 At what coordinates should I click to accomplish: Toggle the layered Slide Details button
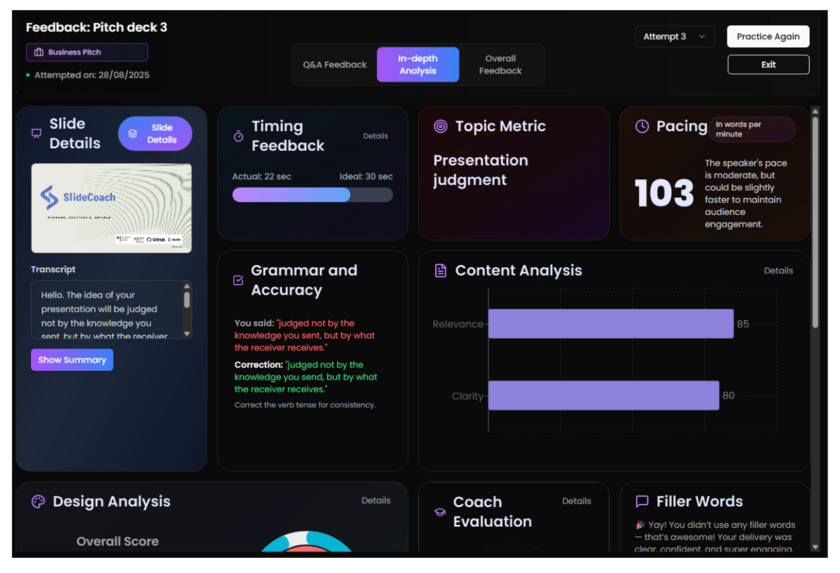coord(155,134)
